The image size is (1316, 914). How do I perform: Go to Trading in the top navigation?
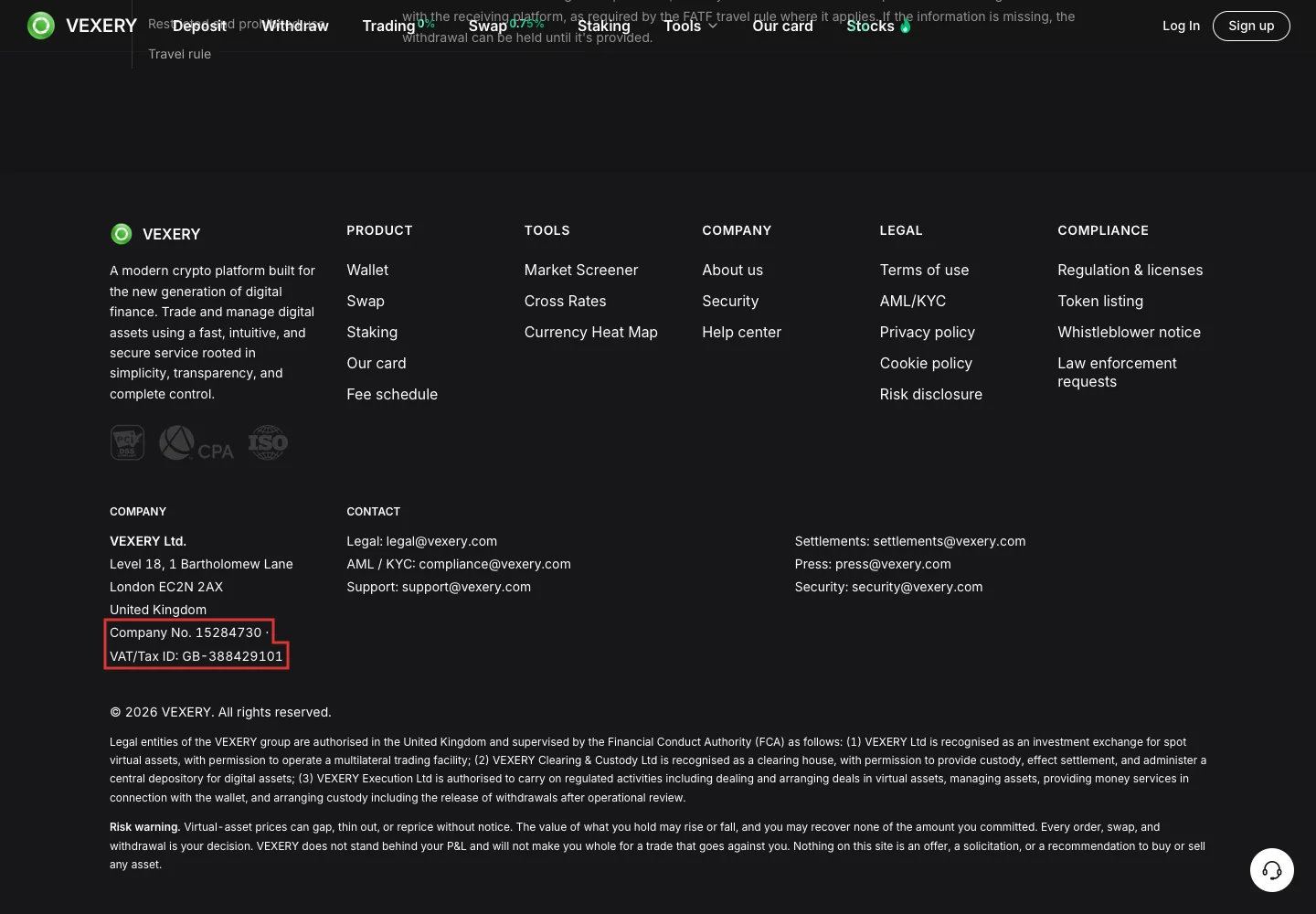tap(388, 26)
